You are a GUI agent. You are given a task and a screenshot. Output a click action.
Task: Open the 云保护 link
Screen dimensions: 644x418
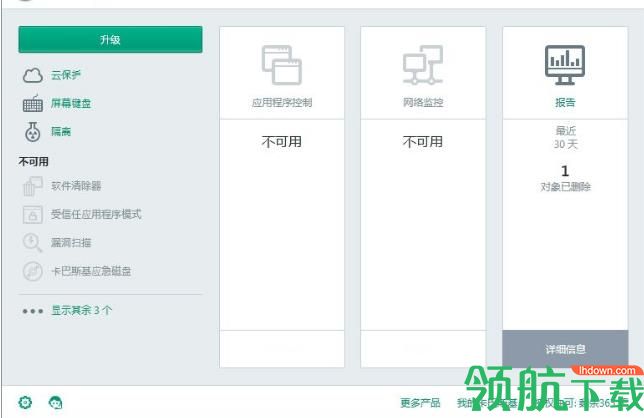pyautogui.click(x=66, y=75)
